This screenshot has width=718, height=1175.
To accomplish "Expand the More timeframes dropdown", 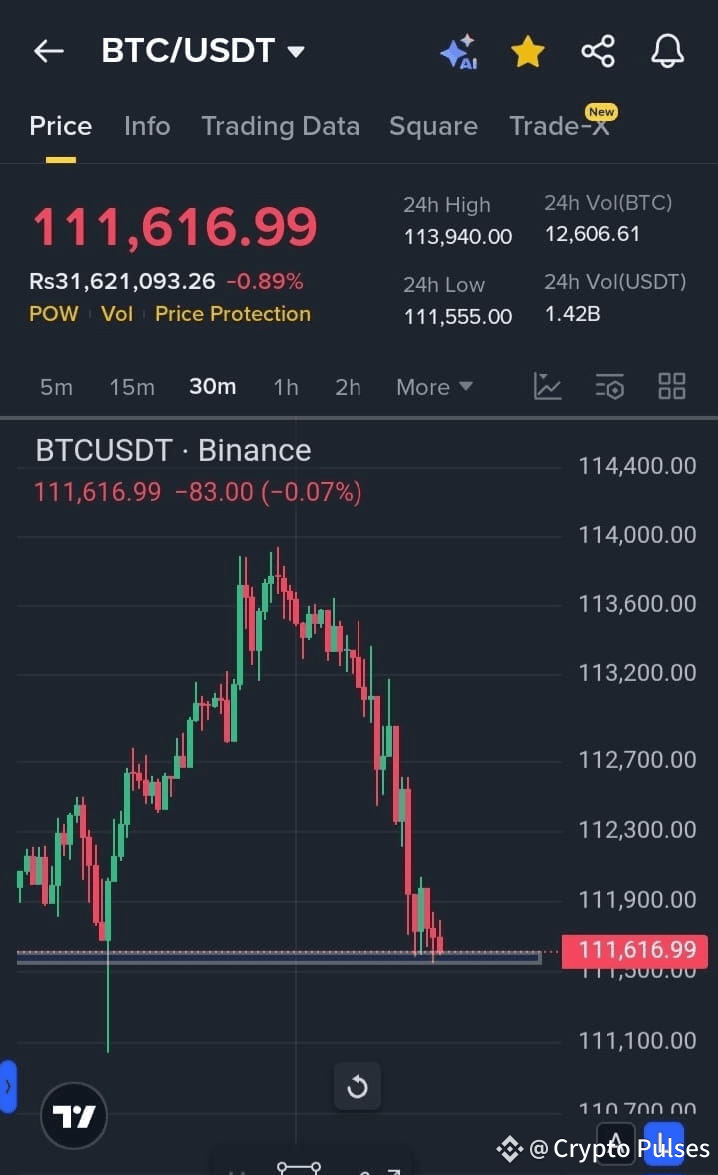I will click(434, 387).
